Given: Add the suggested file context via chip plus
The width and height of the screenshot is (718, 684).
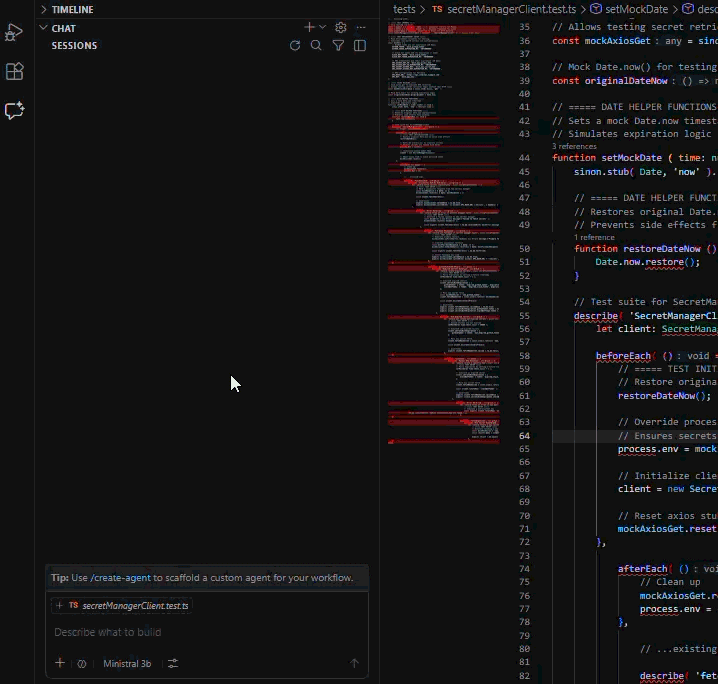Looking at the screenshot, I should pyautogui.click(x=59, y=605).
